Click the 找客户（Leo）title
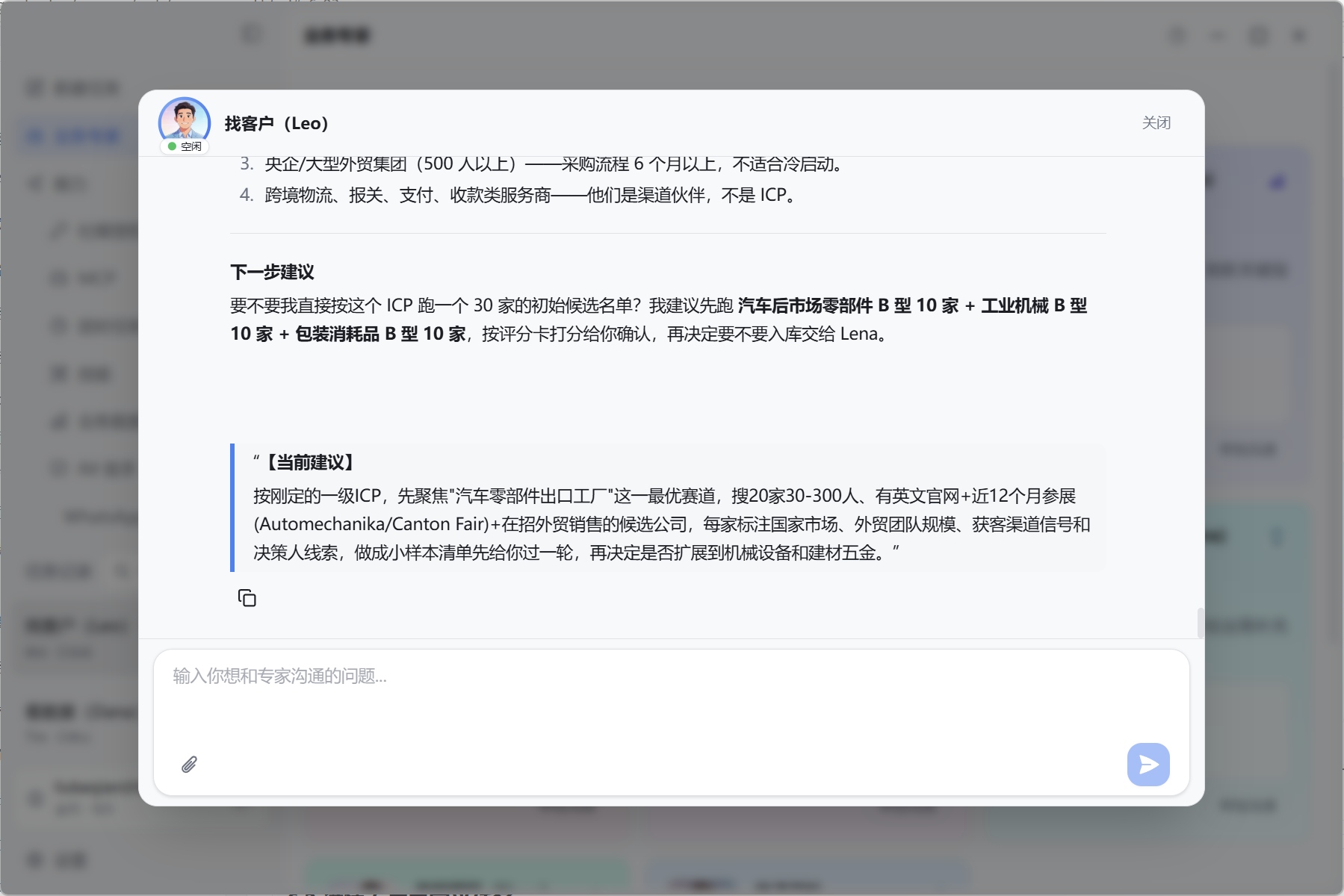This screenshot has height=896, width=1344. tap(276, 123)
